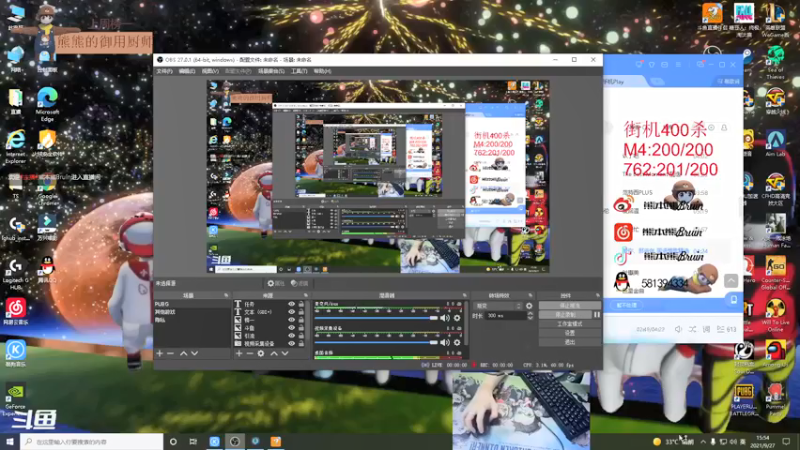The width and height of the screenshot is (800, 450).
Task: Mute the 麦克风/Aux mixer channel speaker
Action: (x=445, y=318)
